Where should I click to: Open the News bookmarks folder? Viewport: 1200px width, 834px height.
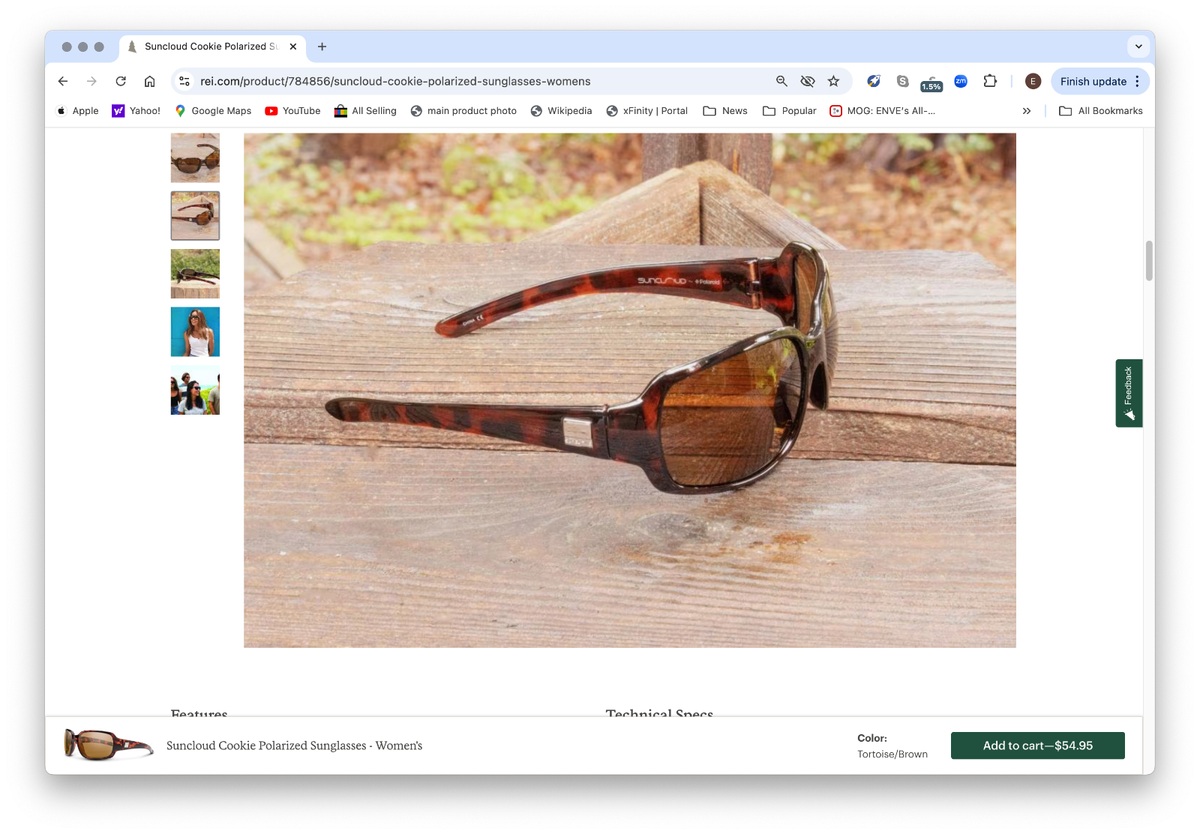click(x=725, y=111)
